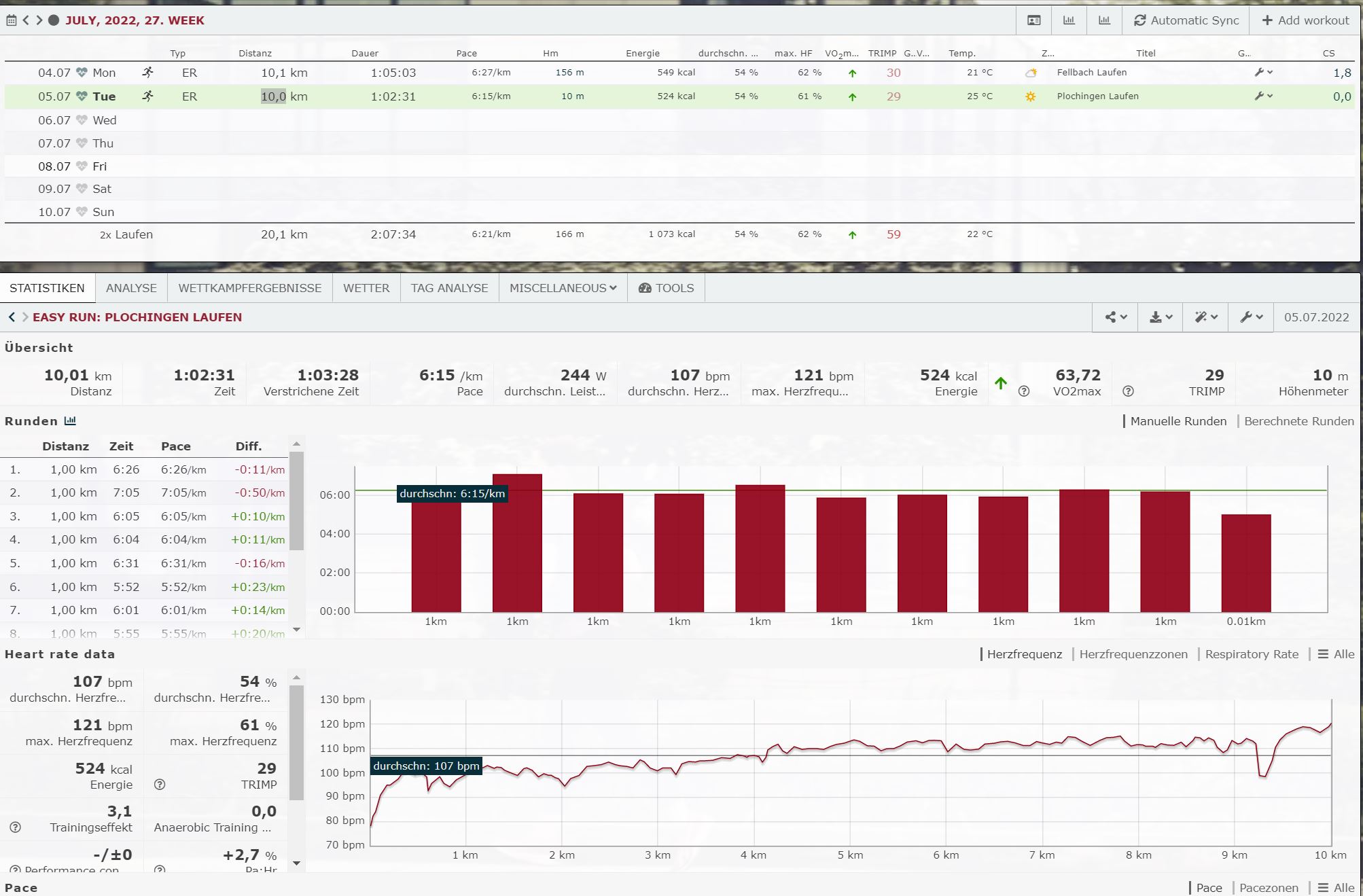Screen dimensions: 1363x896
Task: Click the heart icon for Wednesday 06.07
Action: pos(82,120)
